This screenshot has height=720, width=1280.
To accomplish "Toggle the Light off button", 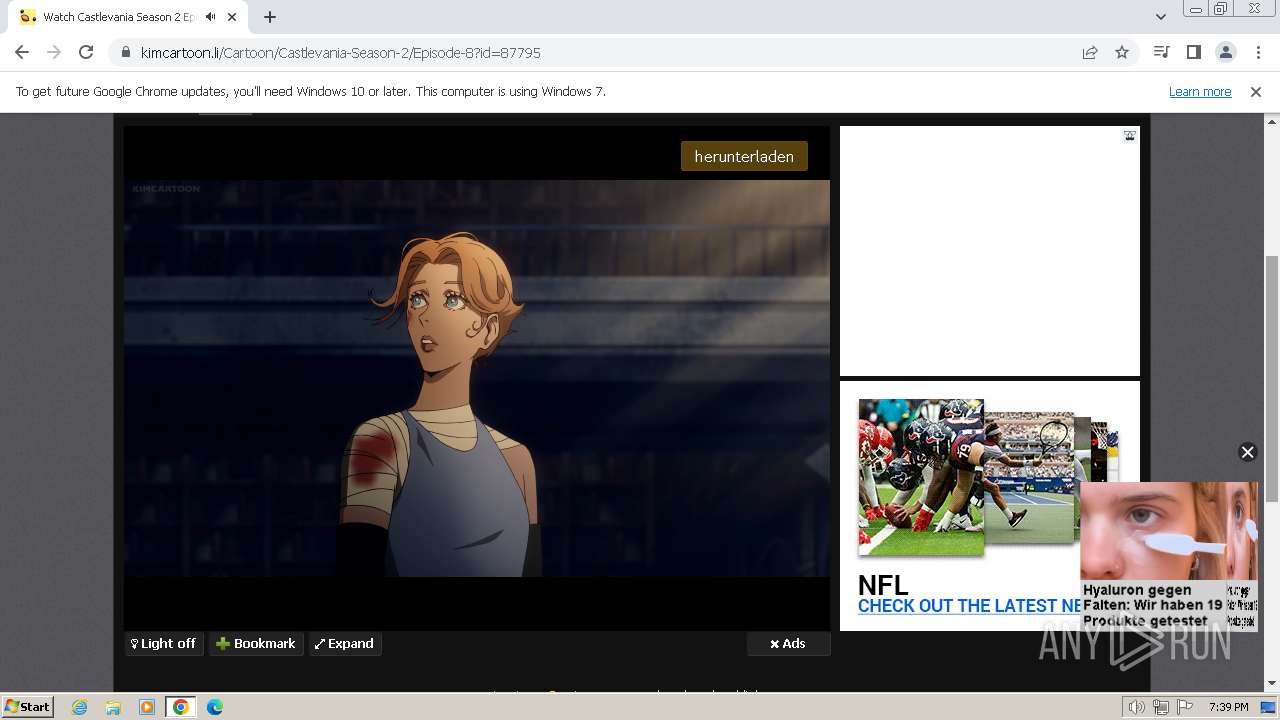I will click(164, 644).
